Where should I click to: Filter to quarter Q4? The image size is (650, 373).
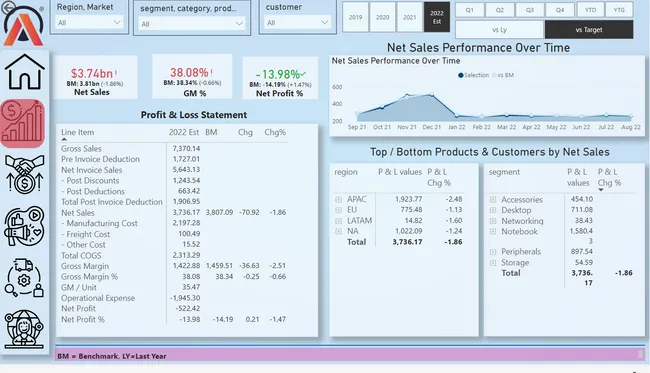(560, 10)
